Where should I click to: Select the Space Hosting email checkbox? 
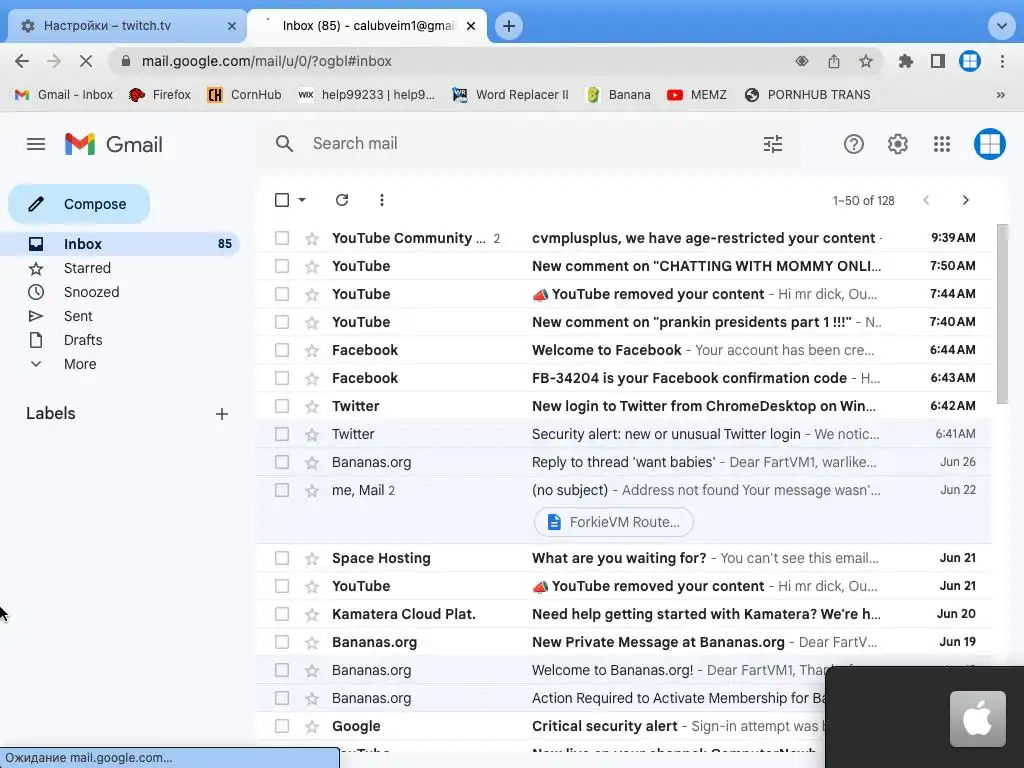point(282,558)
